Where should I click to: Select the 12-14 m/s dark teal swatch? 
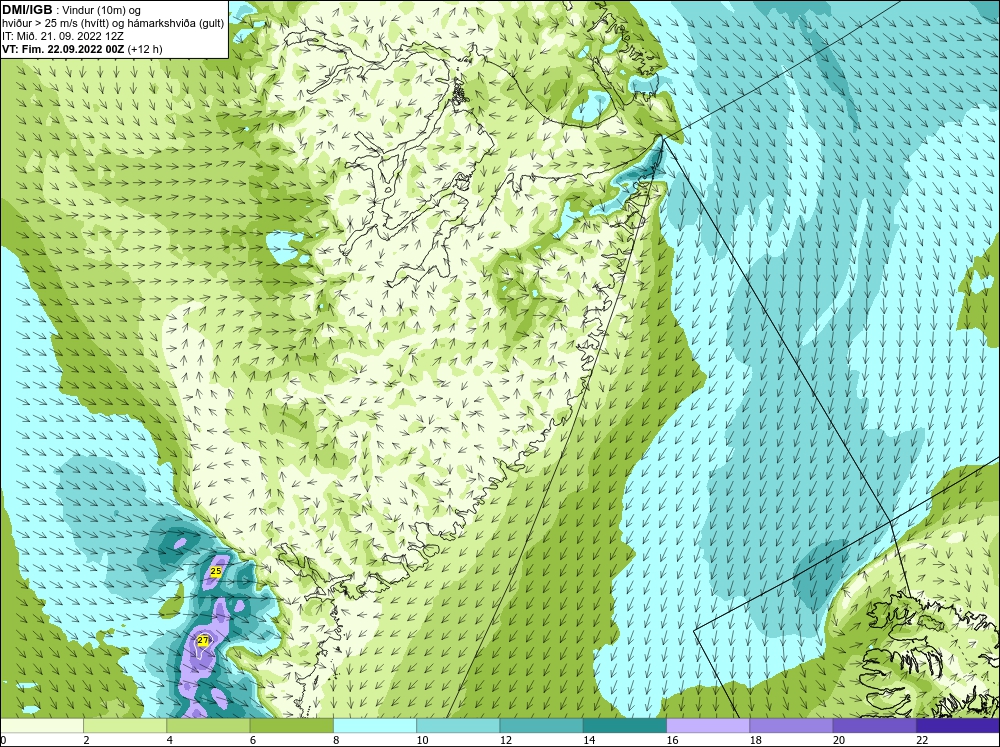541,725
